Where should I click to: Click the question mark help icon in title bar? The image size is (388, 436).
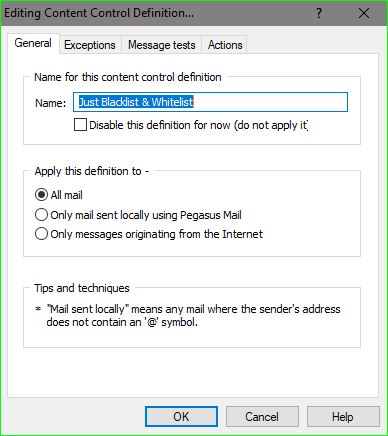click(x=319, y=13)
